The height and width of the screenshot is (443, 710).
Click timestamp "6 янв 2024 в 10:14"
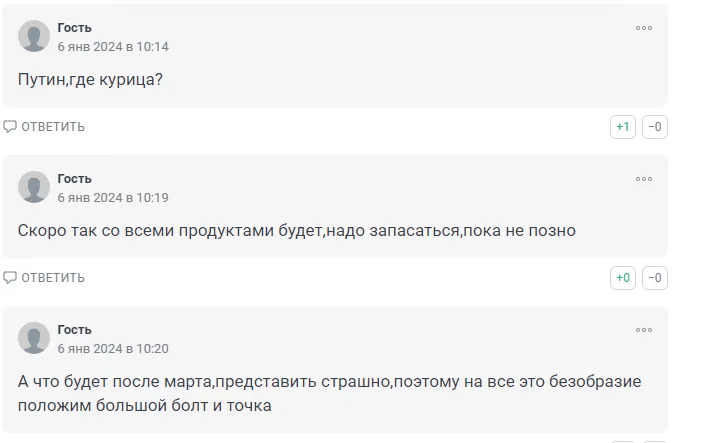[x=113, y=47]
